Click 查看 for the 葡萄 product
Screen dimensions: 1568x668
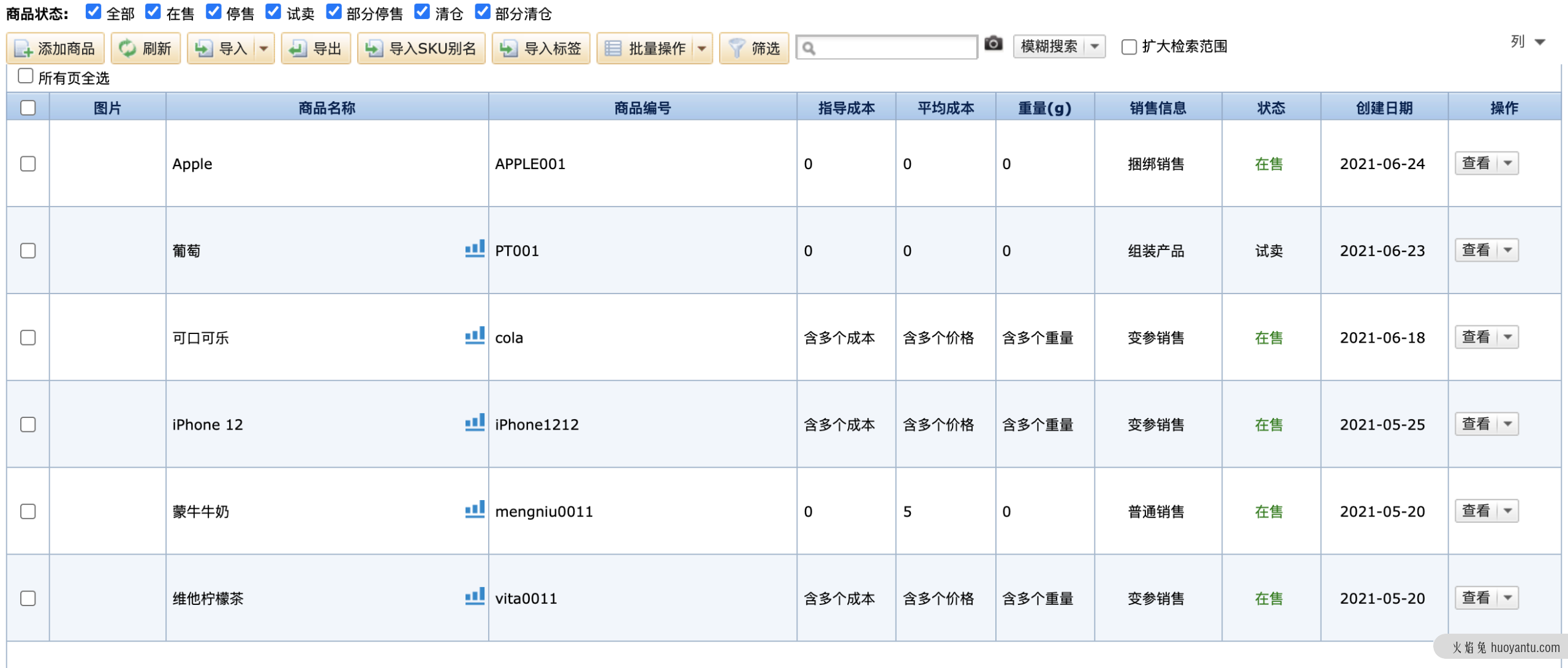(1476, 251)
